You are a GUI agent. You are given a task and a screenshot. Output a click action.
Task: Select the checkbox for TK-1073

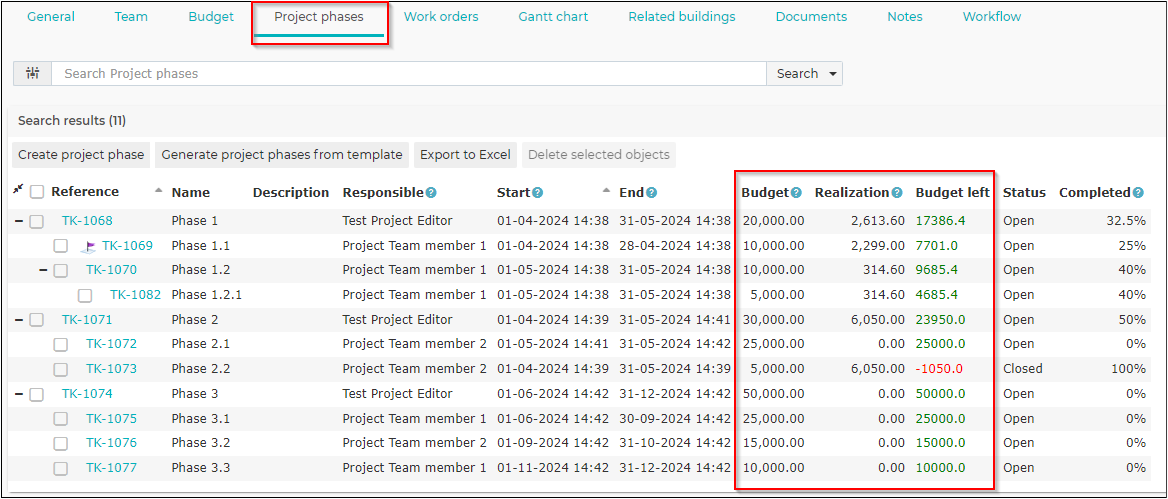click(x=60, y=369)
